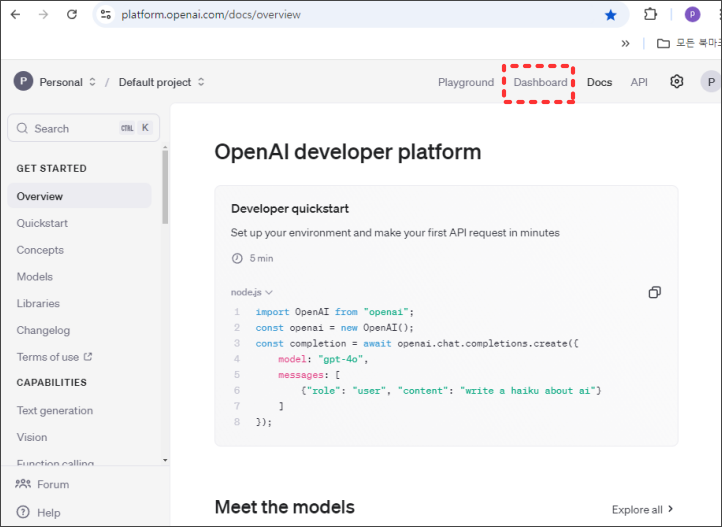The image size is (722, 527).
Task: Open the Help link
Action: (x=48, y=513)
